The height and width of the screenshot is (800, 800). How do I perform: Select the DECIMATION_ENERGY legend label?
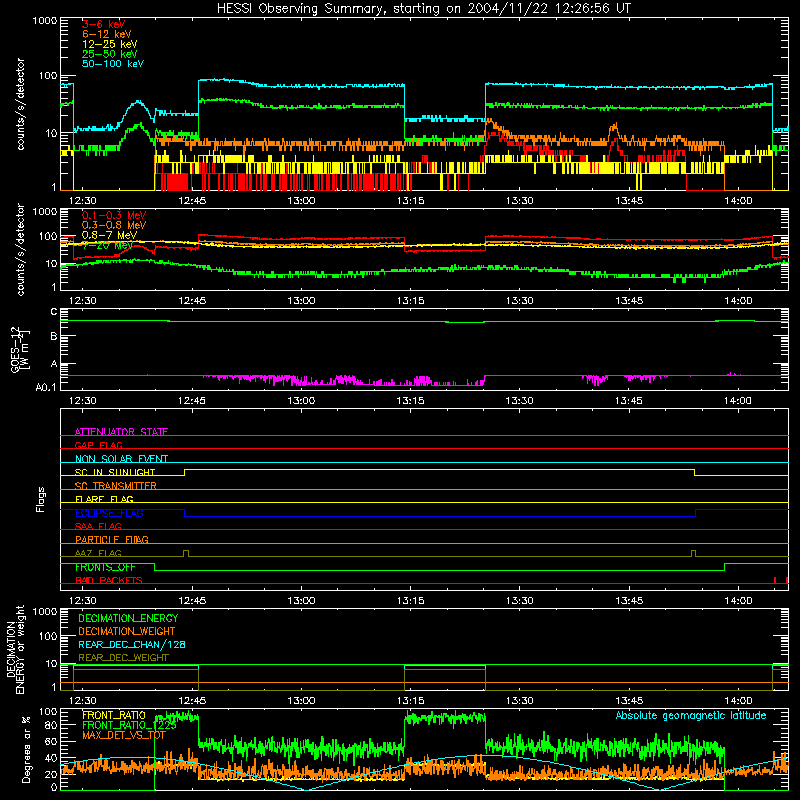[x=128, y=618]
